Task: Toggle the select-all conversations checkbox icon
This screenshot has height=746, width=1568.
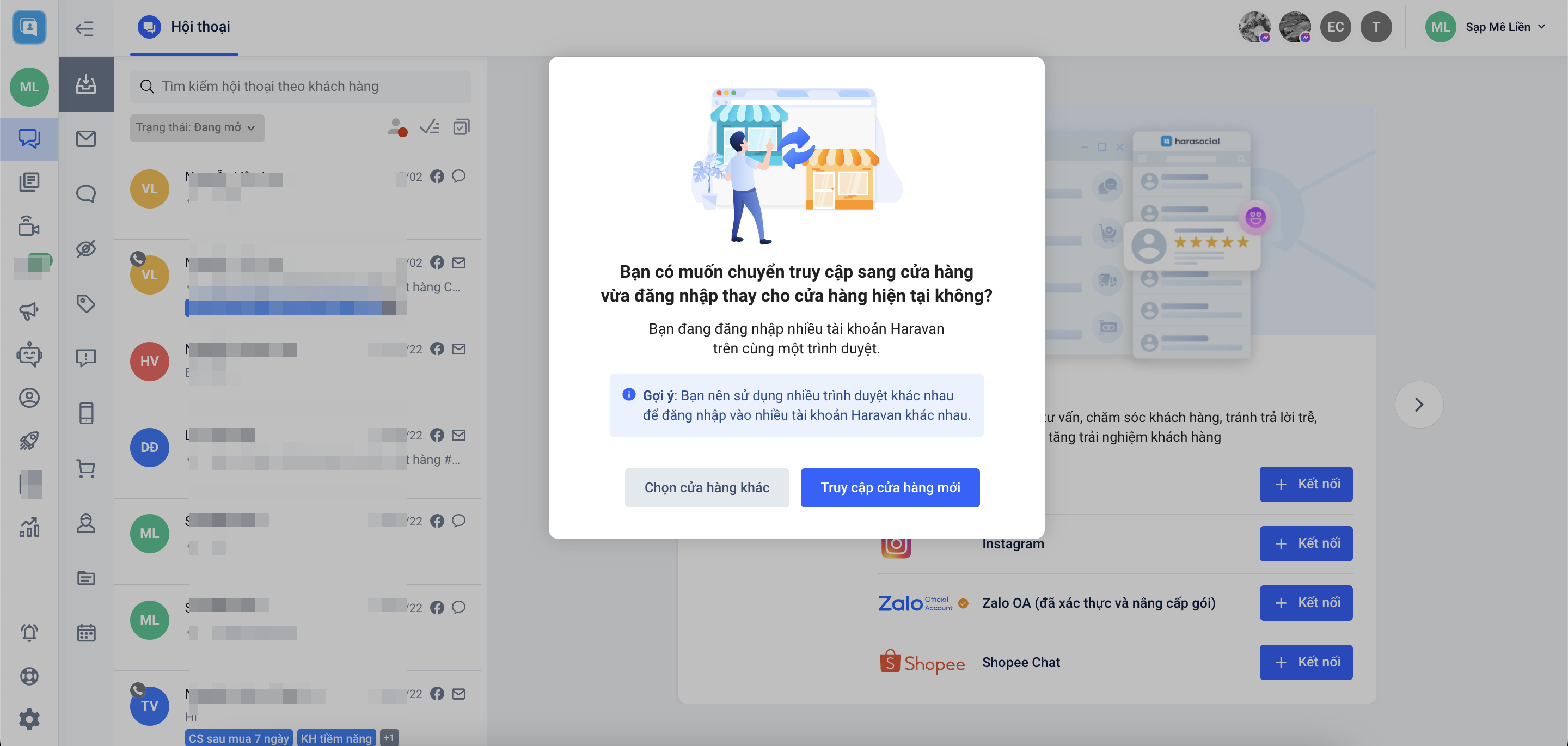Action: tap(461, 127)
